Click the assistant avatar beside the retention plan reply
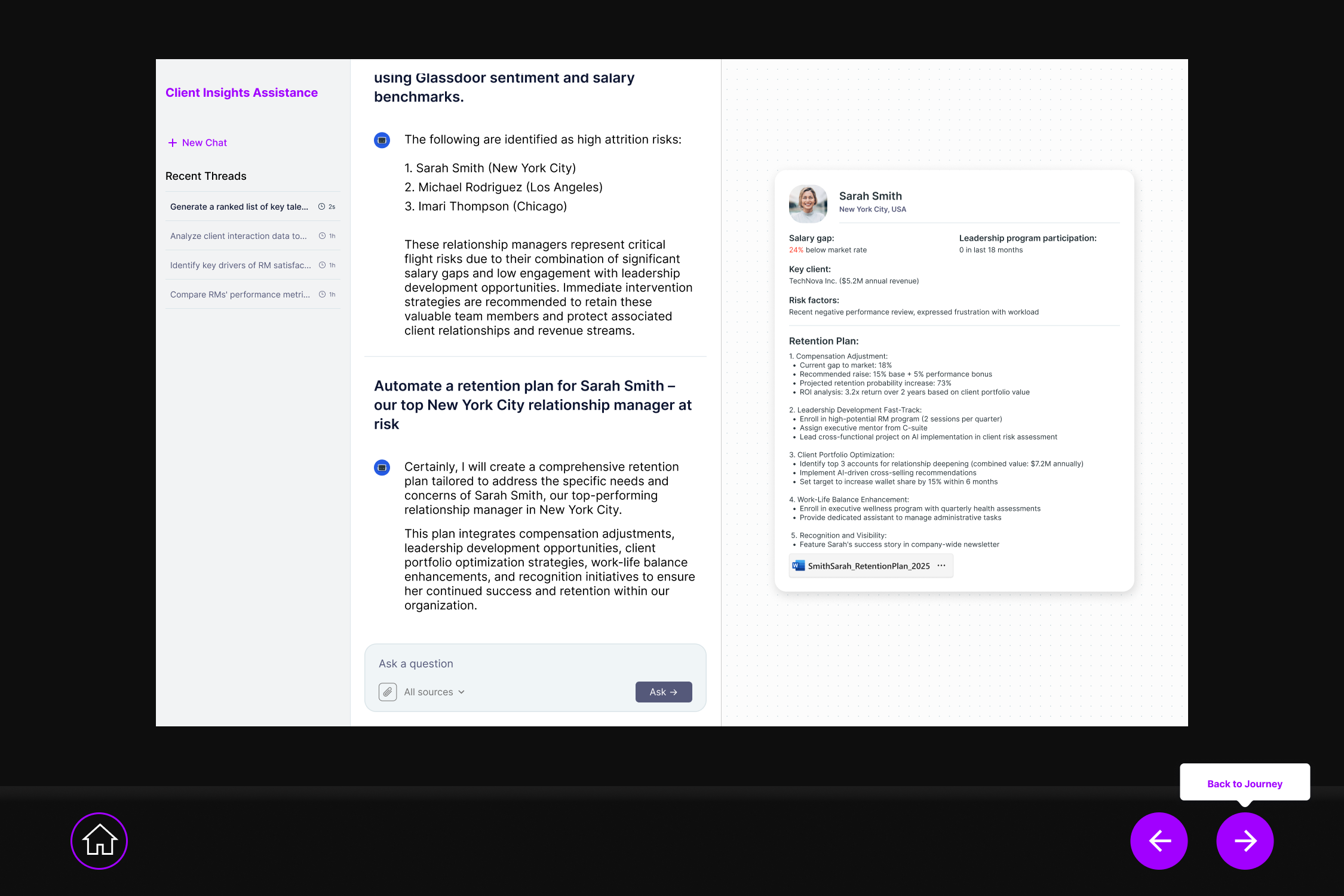 (x=382, y=468)
